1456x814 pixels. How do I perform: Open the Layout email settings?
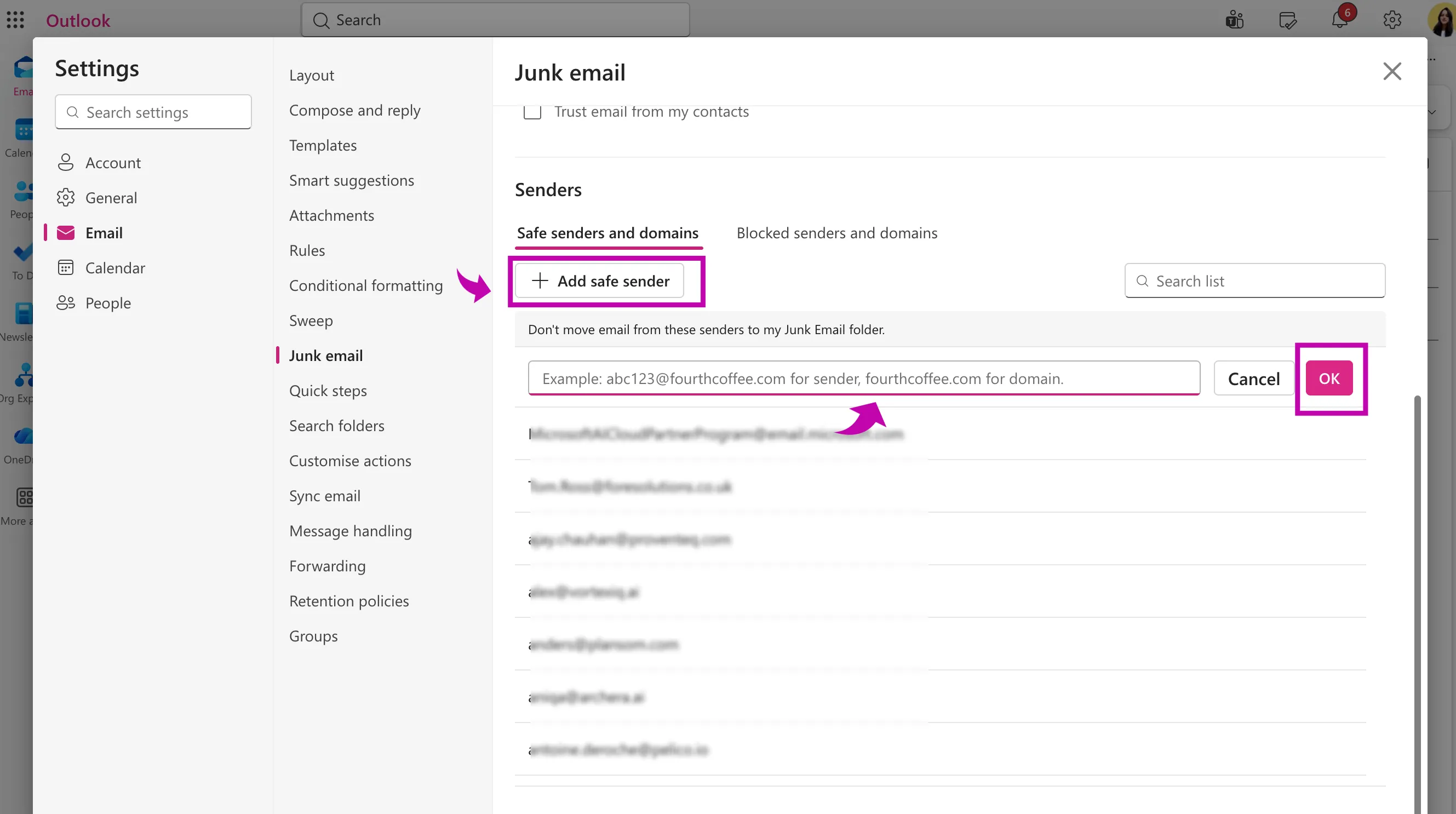pos(312,75)
